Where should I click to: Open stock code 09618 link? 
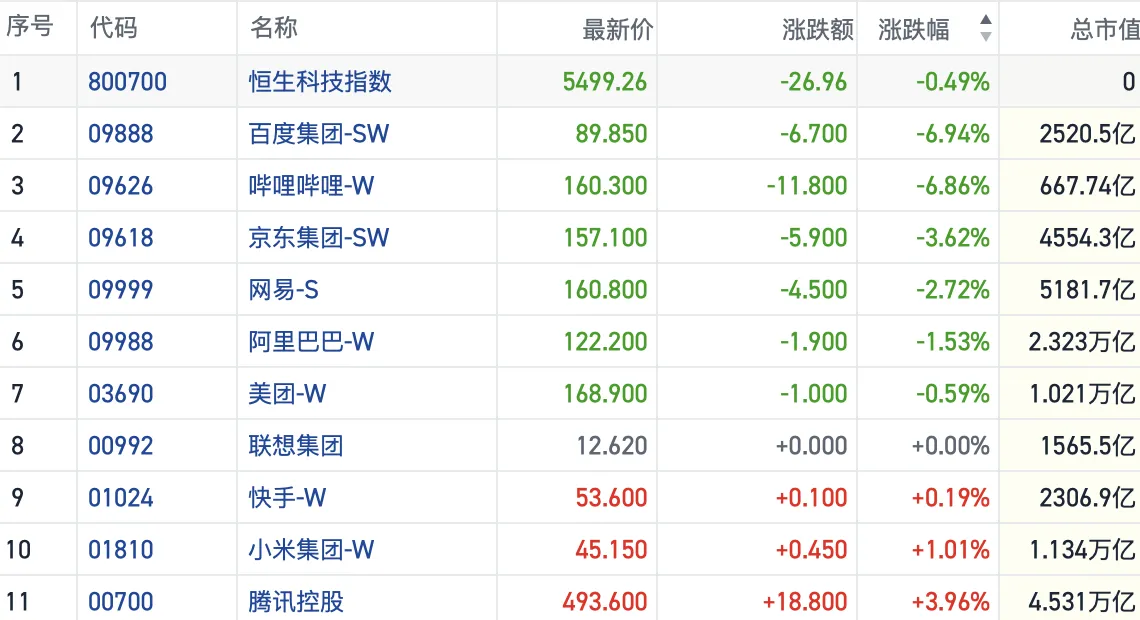tap(121, 238)
